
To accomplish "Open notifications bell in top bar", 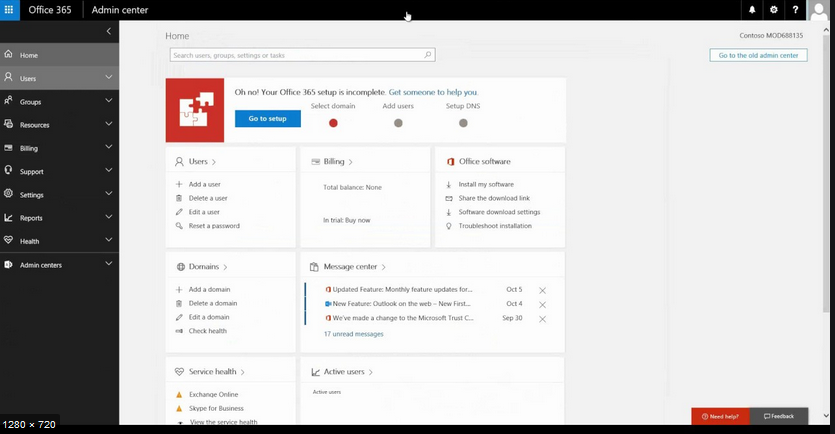I will click(x=752, y=10).
